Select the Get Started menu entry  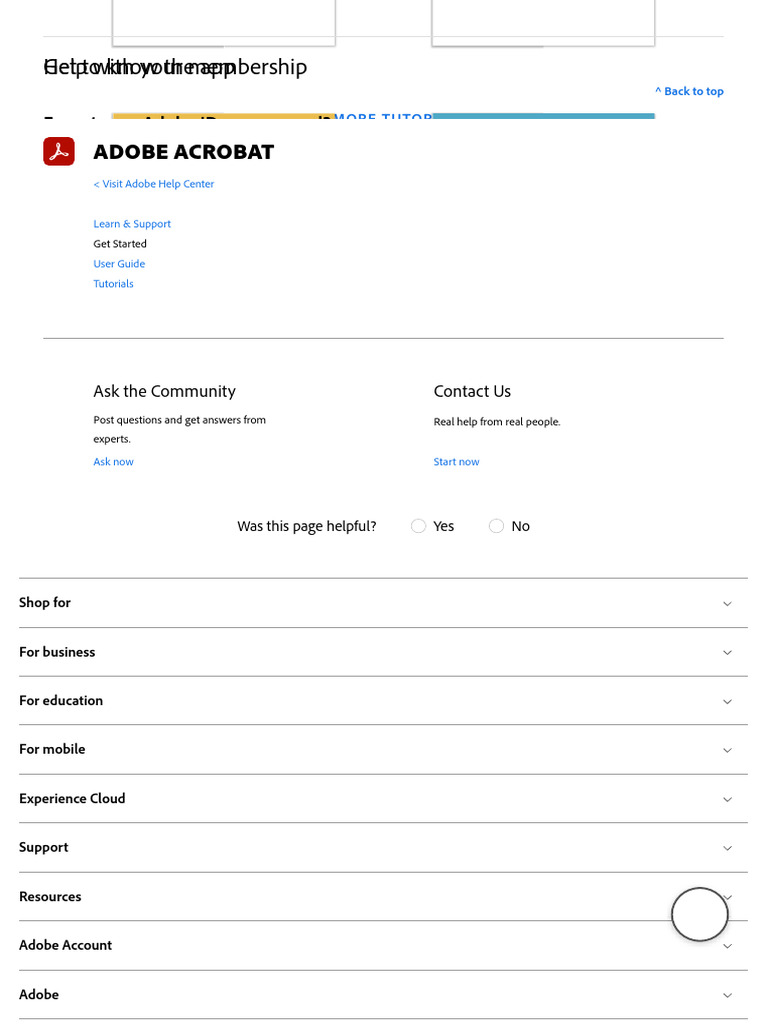pos(120,244)
